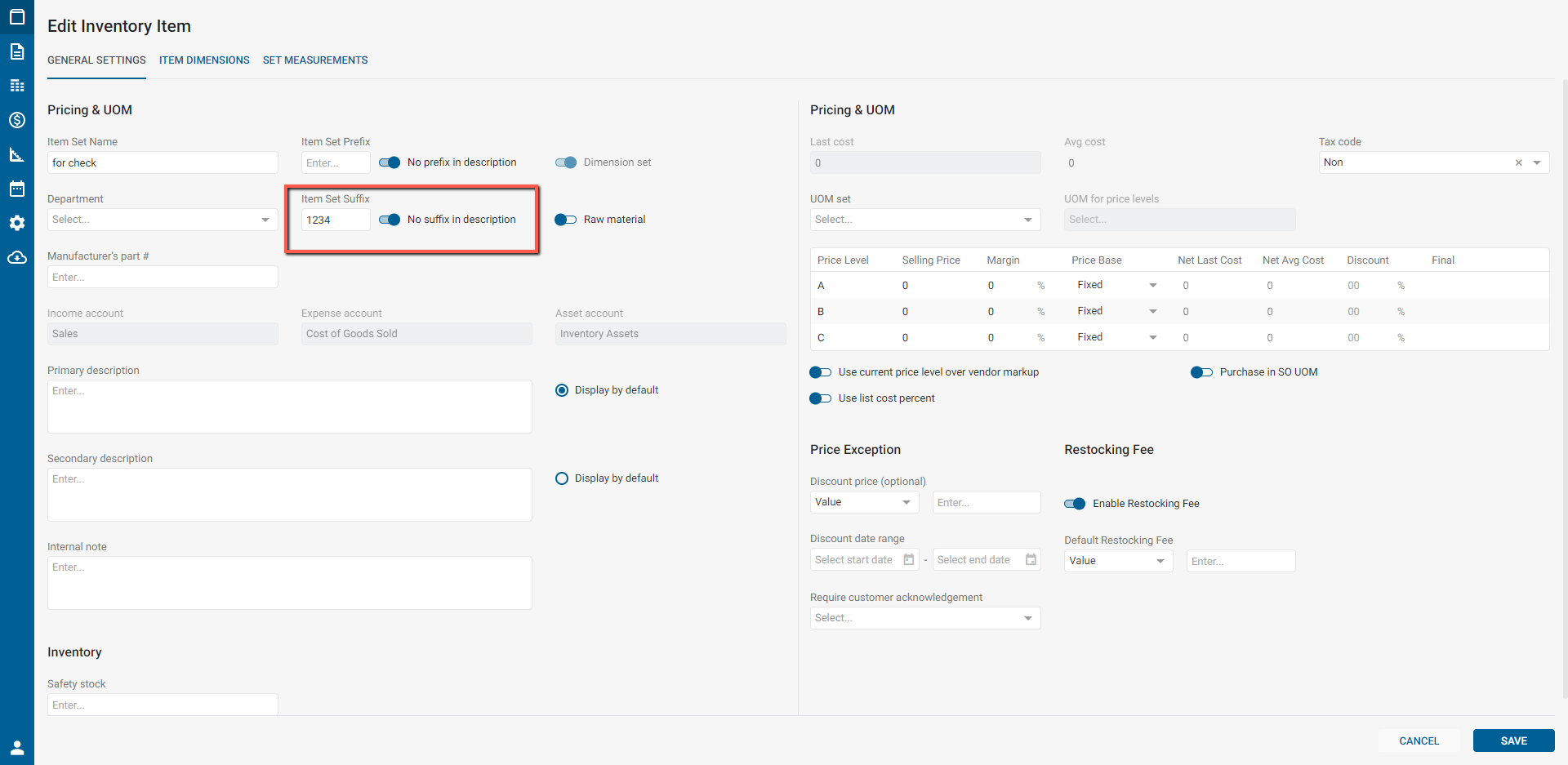Image resolution: width=1568 pixels, height=765 pixels.
Task: Switch to the Item Dimensions tab
Action: click(x=204, y=60)
